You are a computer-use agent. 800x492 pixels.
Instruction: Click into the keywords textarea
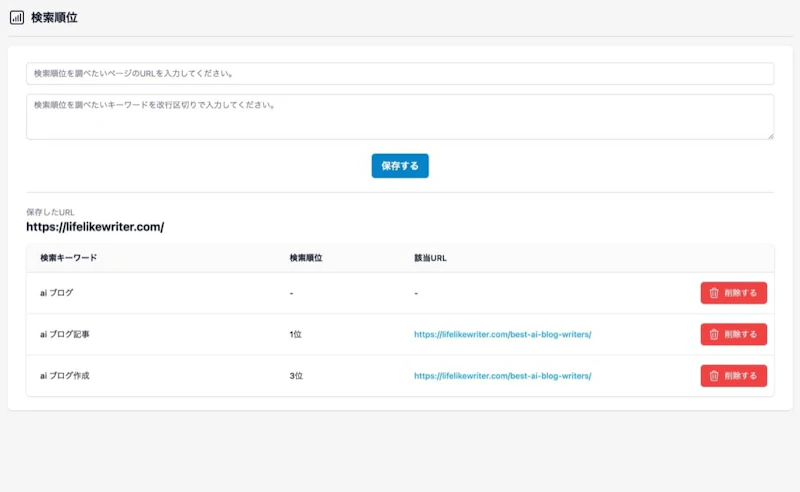(400, 117)
